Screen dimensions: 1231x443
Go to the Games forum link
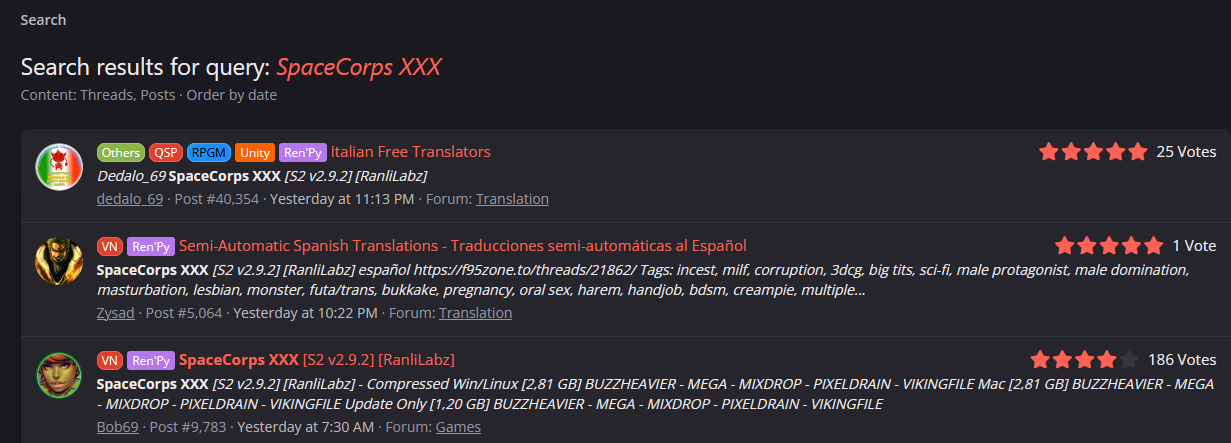pyautogui.click(x=458, y=427)
